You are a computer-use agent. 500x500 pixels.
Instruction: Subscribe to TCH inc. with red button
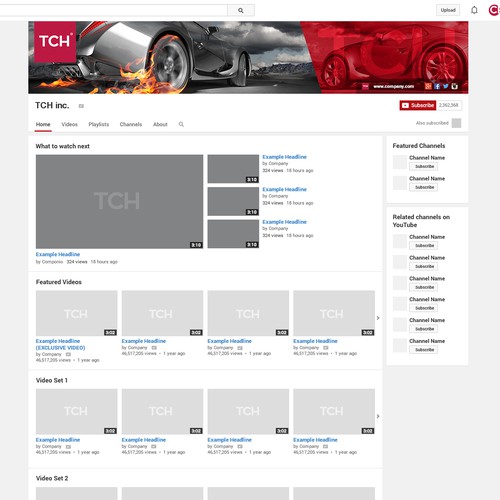418,105
